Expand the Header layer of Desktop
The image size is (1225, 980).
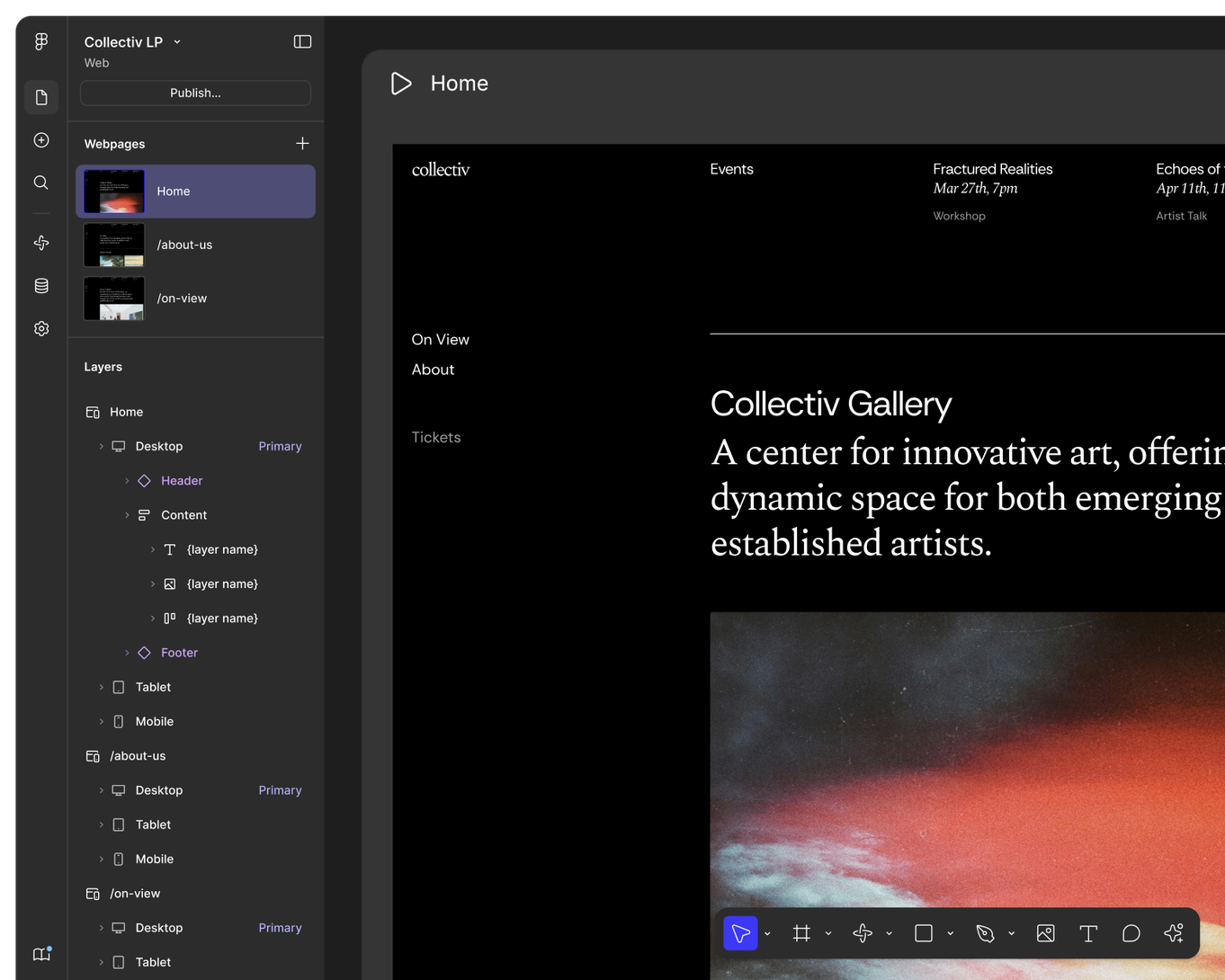point(126,480)
